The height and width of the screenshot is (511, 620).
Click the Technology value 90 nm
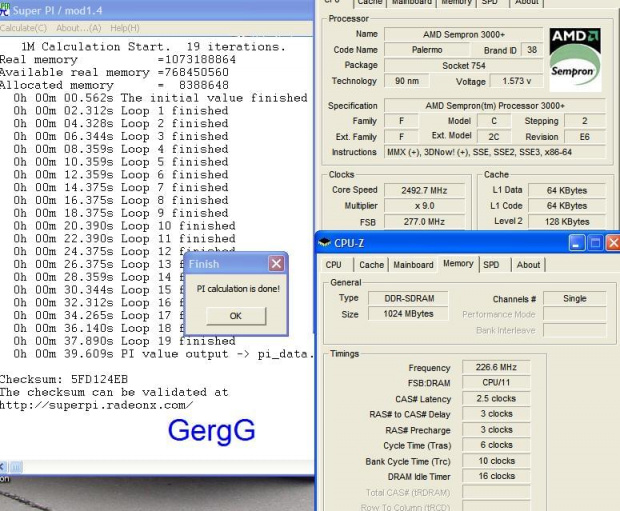click(407, 81)
